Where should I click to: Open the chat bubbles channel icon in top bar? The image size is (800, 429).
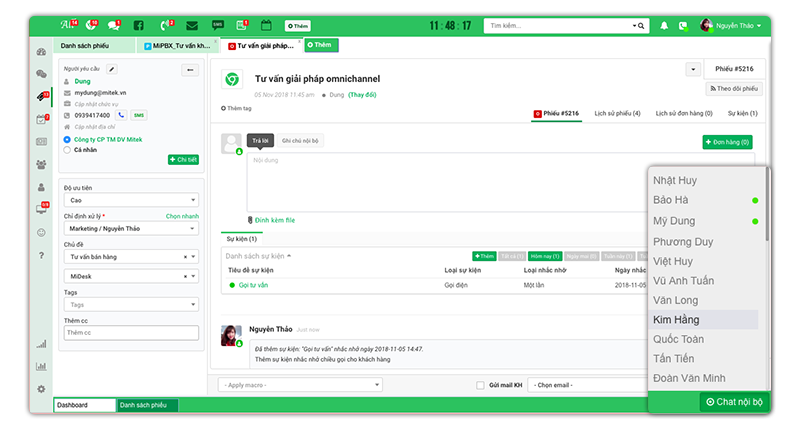click(113, 25)
